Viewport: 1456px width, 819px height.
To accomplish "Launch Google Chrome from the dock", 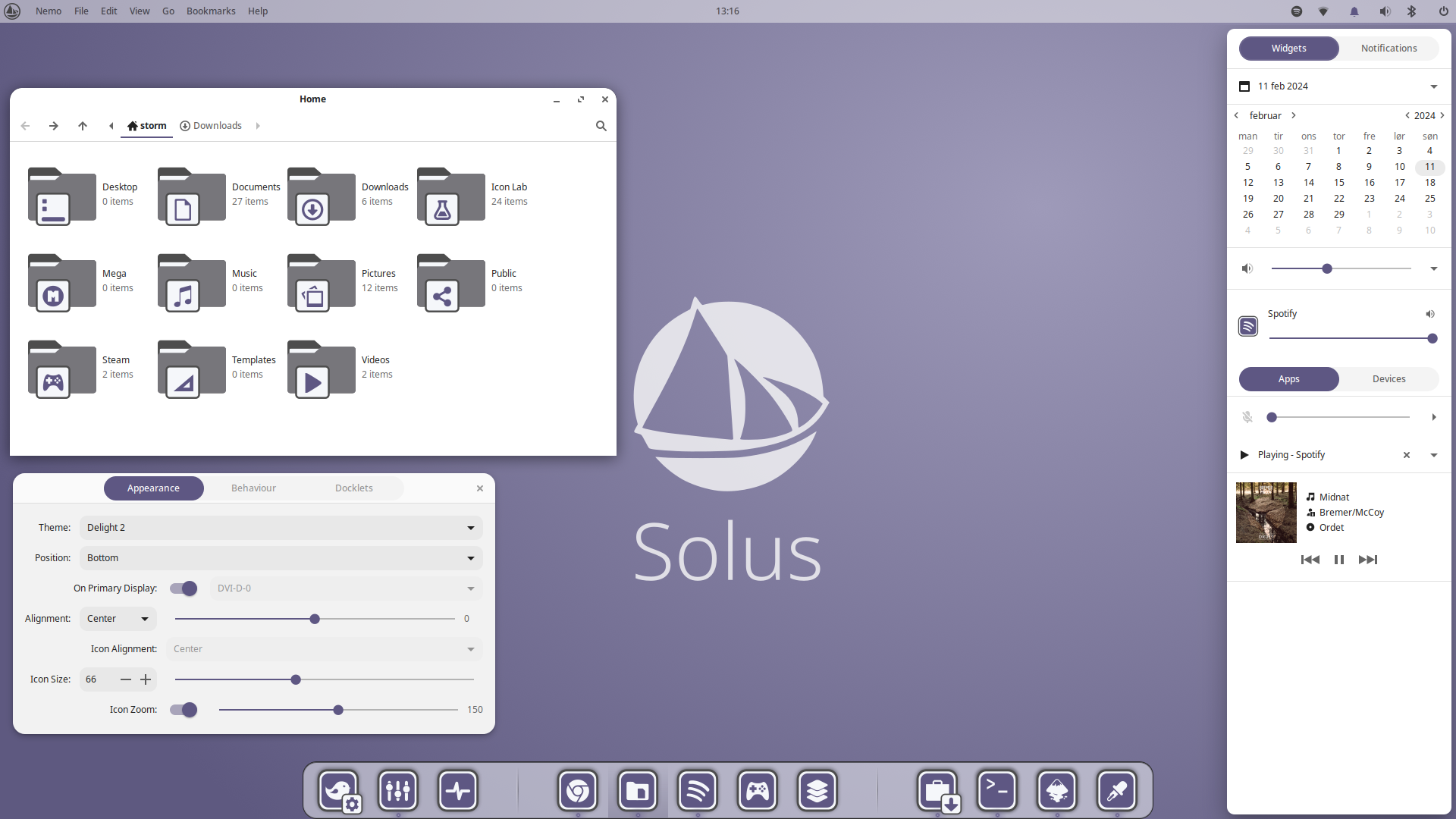I will 578,790.
